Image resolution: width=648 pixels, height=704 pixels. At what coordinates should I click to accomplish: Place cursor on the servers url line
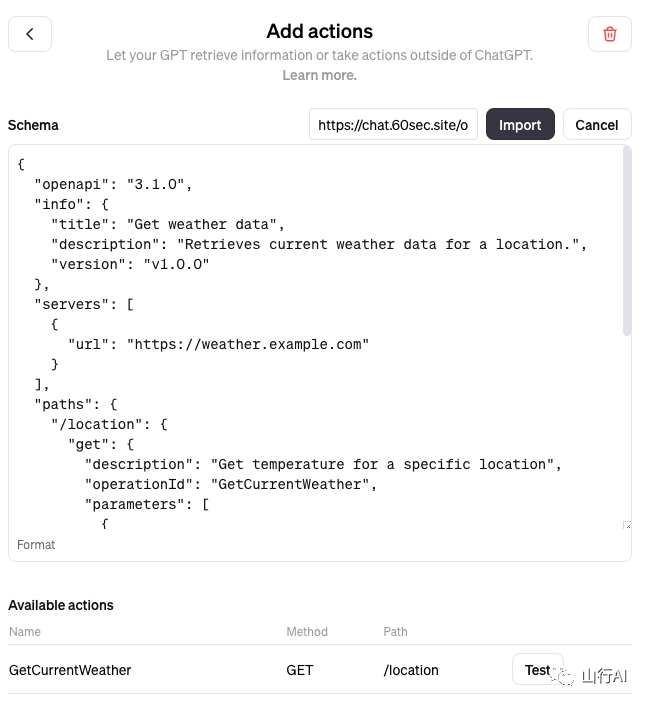218,344
